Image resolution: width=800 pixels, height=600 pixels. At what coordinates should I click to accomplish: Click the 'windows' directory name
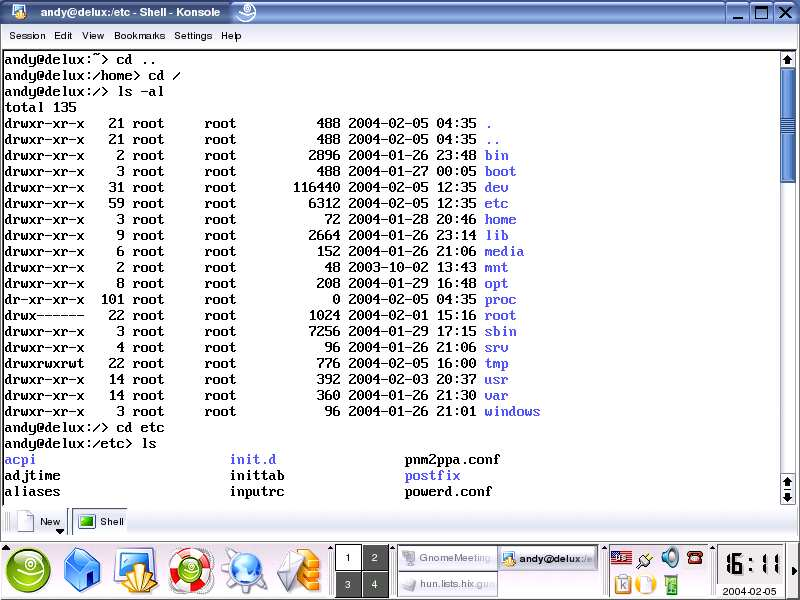pos(512,412)
